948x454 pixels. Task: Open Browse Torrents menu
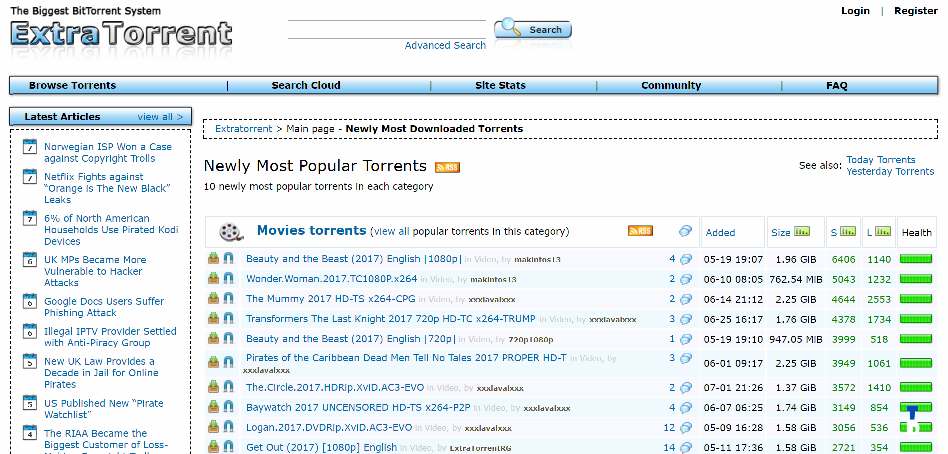pos(73,85)
